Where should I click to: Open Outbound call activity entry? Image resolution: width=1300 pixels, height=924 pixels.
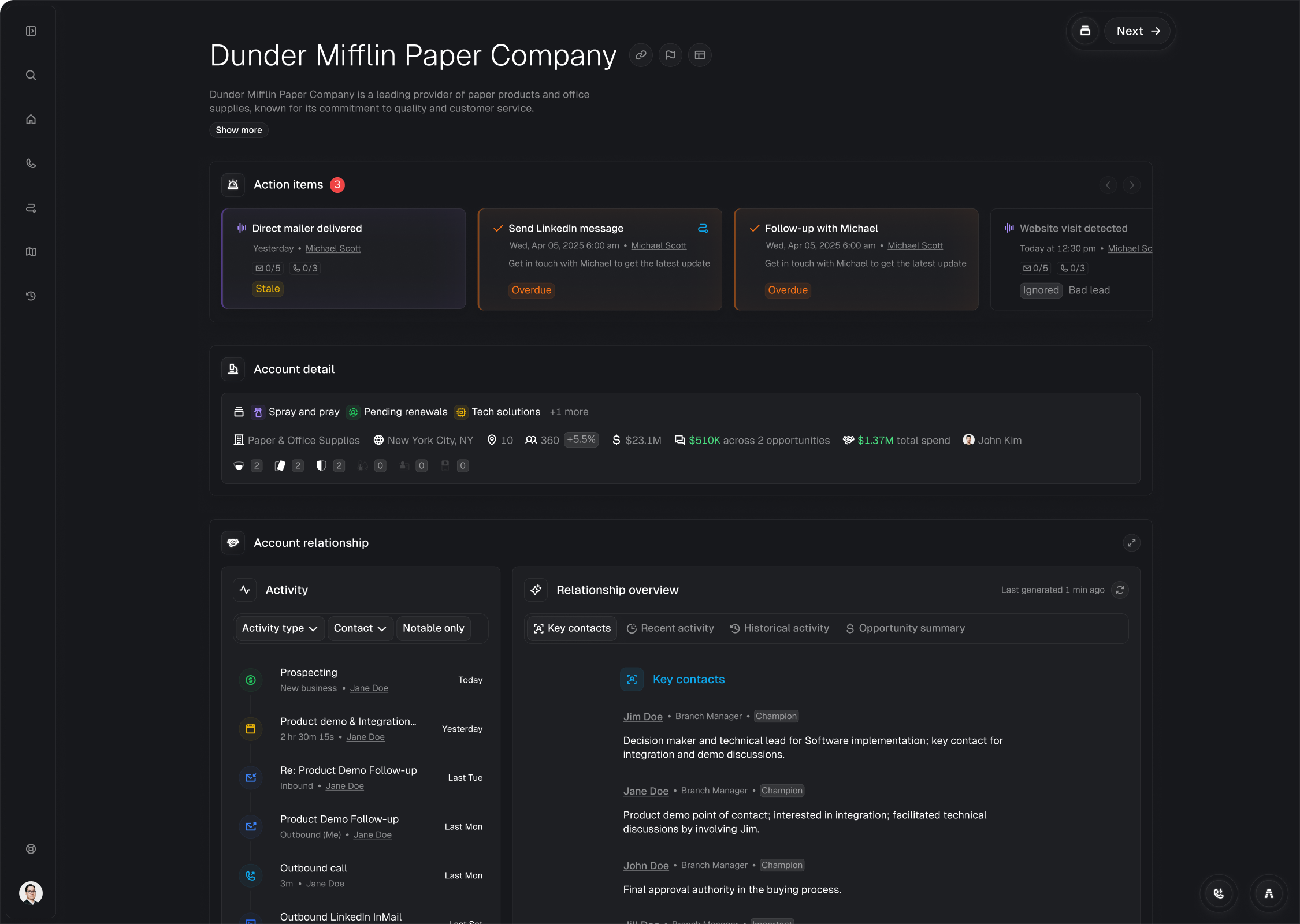coord(361,875)
